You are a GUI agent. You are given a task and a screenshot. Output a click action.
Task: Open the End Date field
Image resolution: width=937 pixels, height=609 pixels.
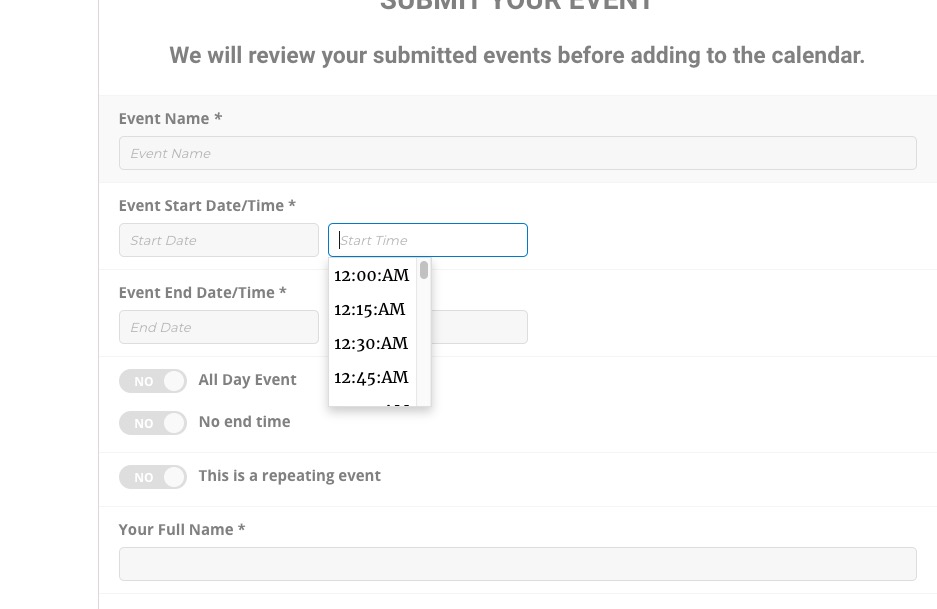(218, 327)
